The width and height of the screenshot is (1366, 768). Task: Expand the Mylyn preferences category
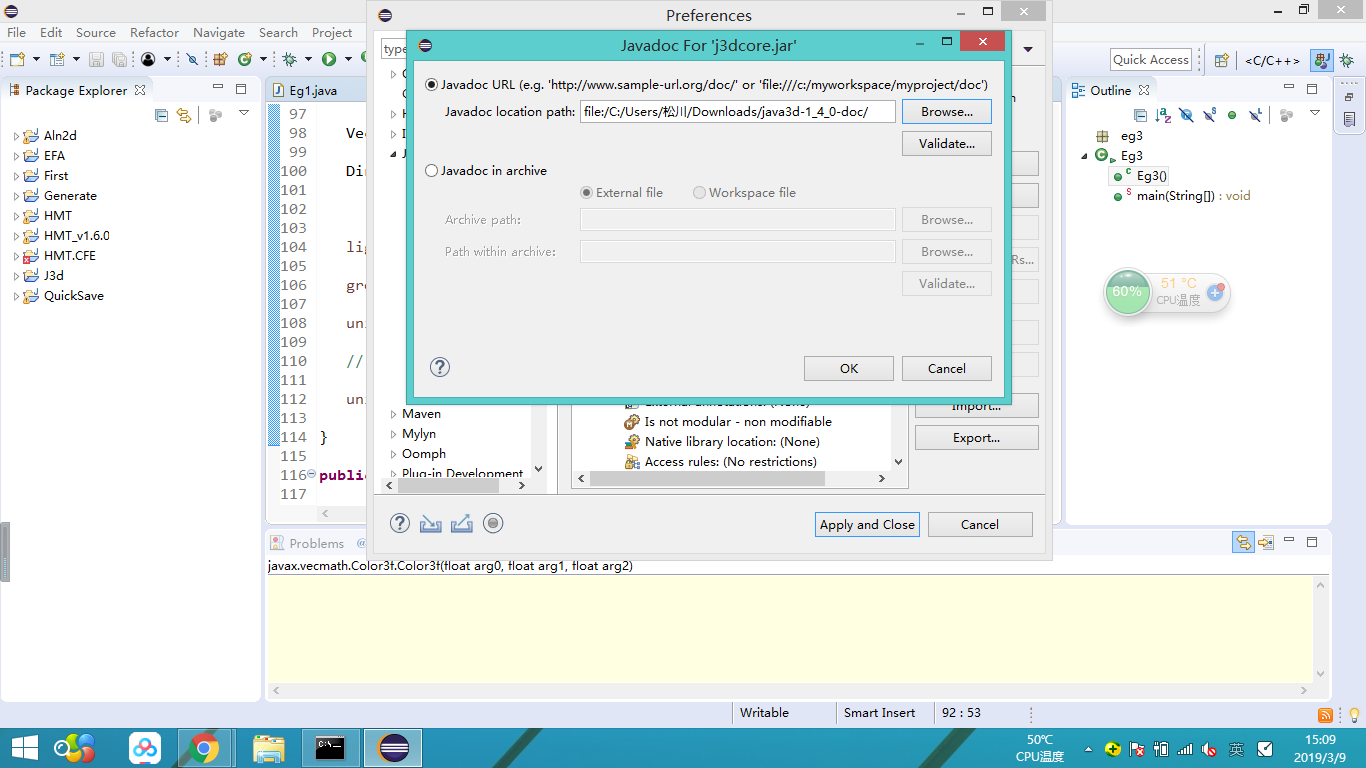tap(392, 433)
